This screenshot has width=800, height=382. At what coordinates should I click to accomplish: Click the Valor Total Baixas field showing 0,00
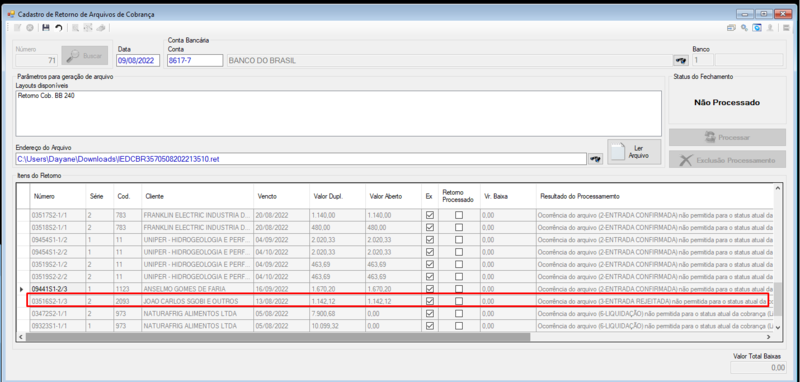click(x=758, y=367)
